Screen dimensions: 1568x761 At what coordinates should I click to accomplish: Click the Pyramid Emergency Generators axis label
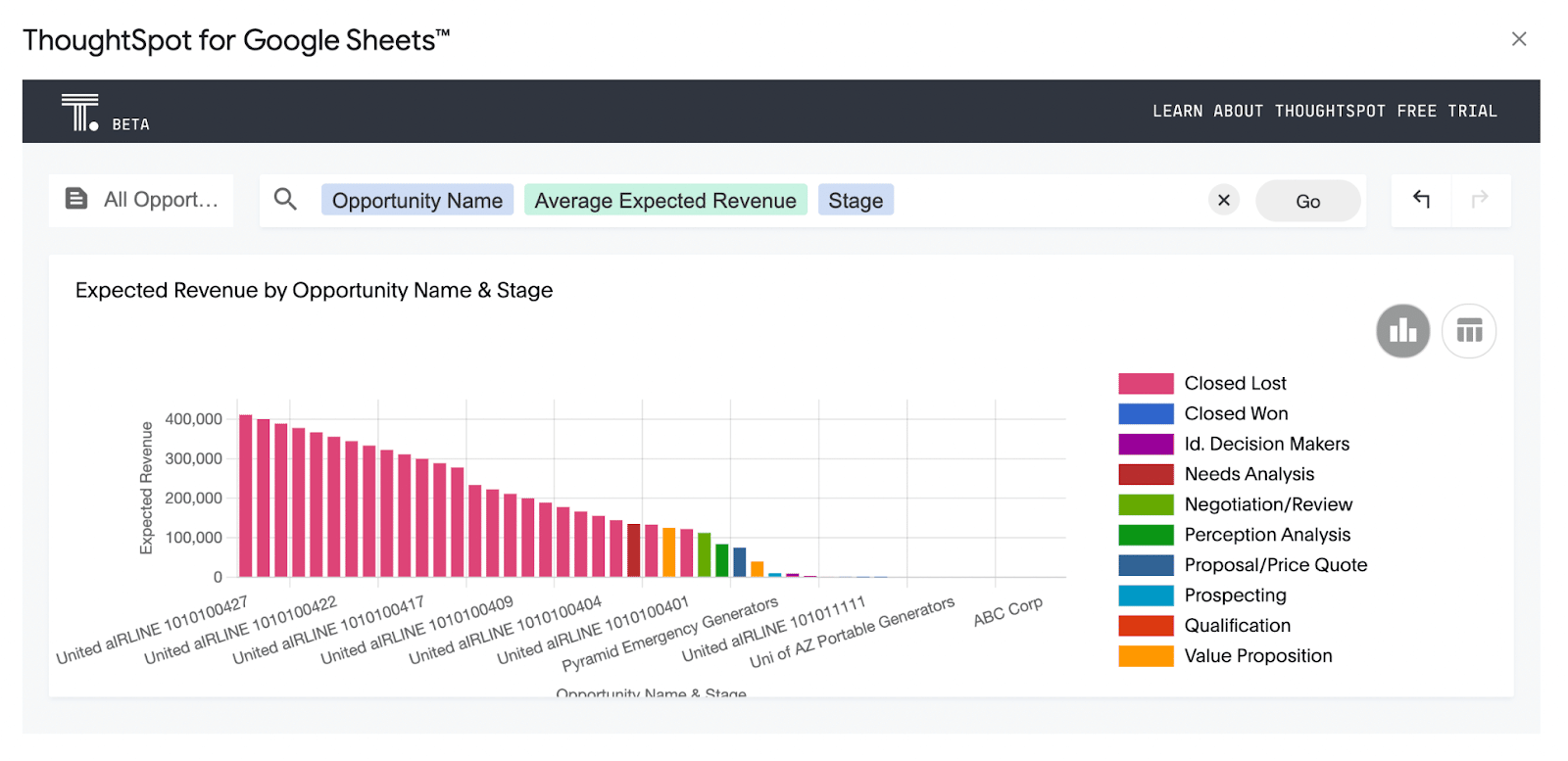tap(670, 634)
